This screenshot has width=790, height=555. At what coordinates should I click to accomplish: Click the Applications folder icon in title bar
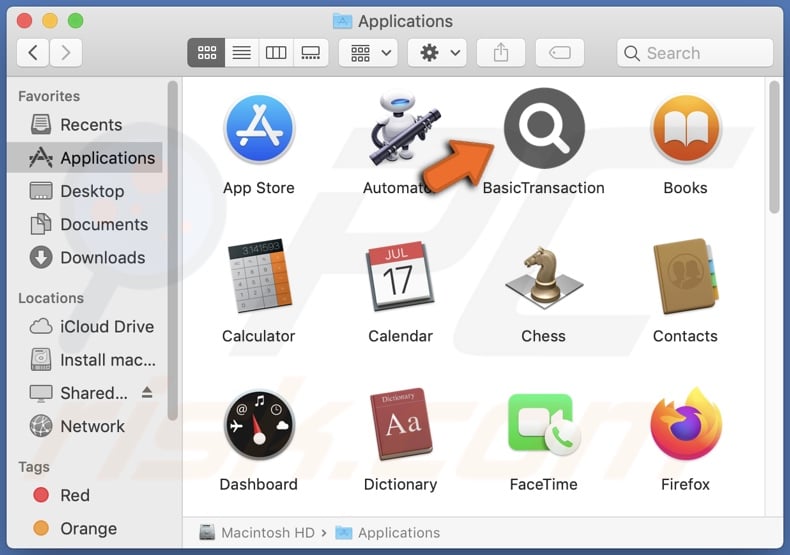click(343, 21)
